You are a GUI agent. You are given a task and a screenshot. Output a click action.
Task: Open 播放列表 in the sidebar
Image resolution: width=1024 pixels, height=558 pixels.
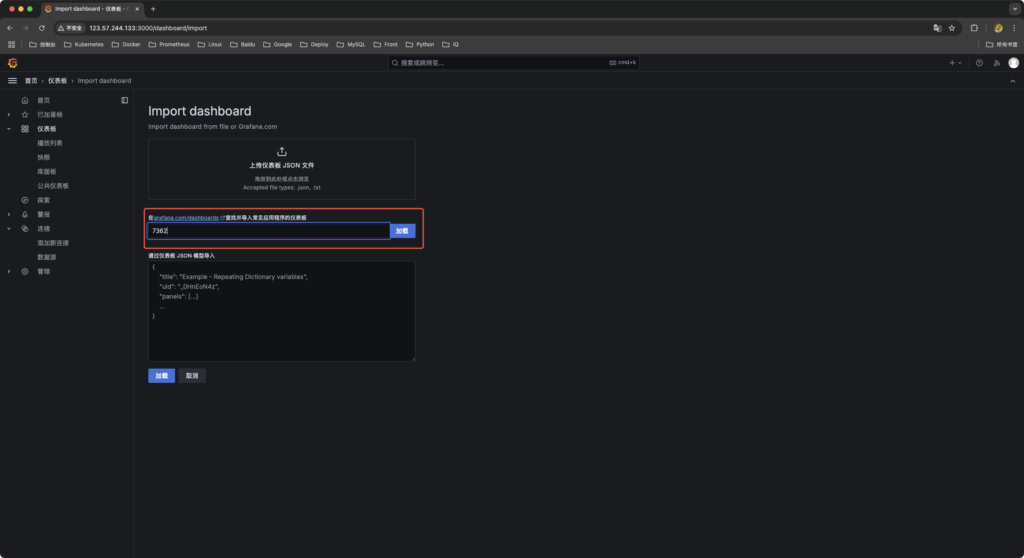coord(50,143)
